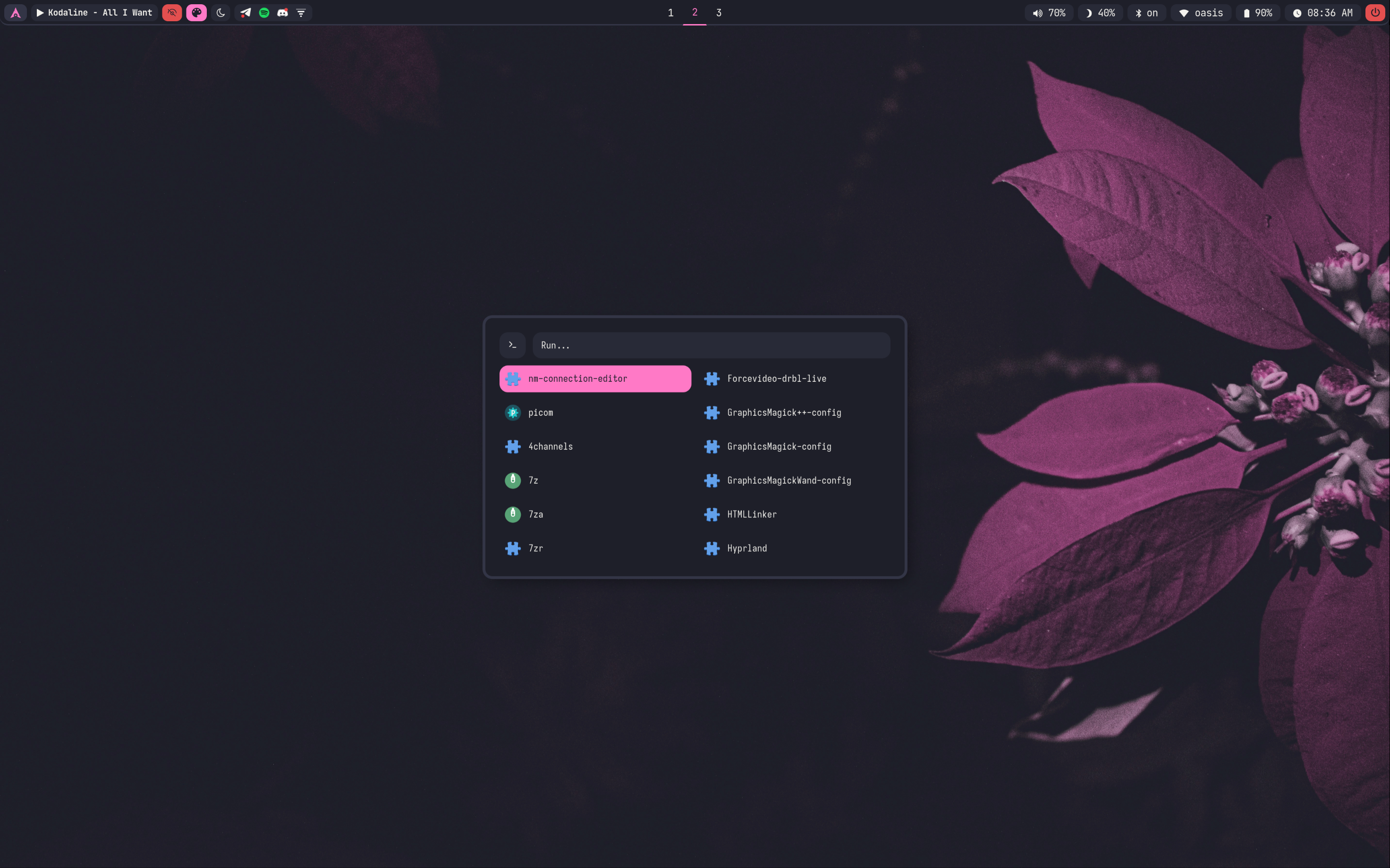Click the Discord tray icon
1390x868 pixels.
point(282,13)
